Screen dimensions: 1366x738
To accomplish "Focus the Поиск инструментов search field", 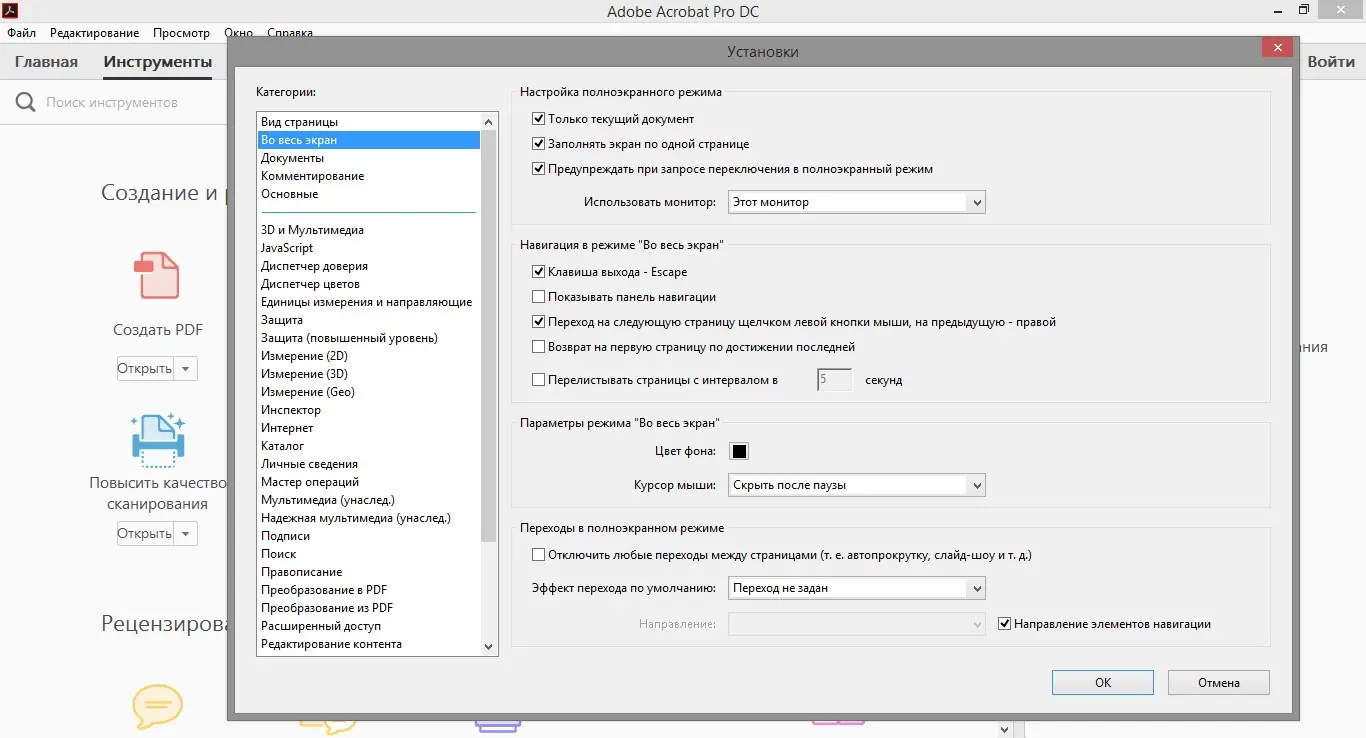I will tap(112, 102).
